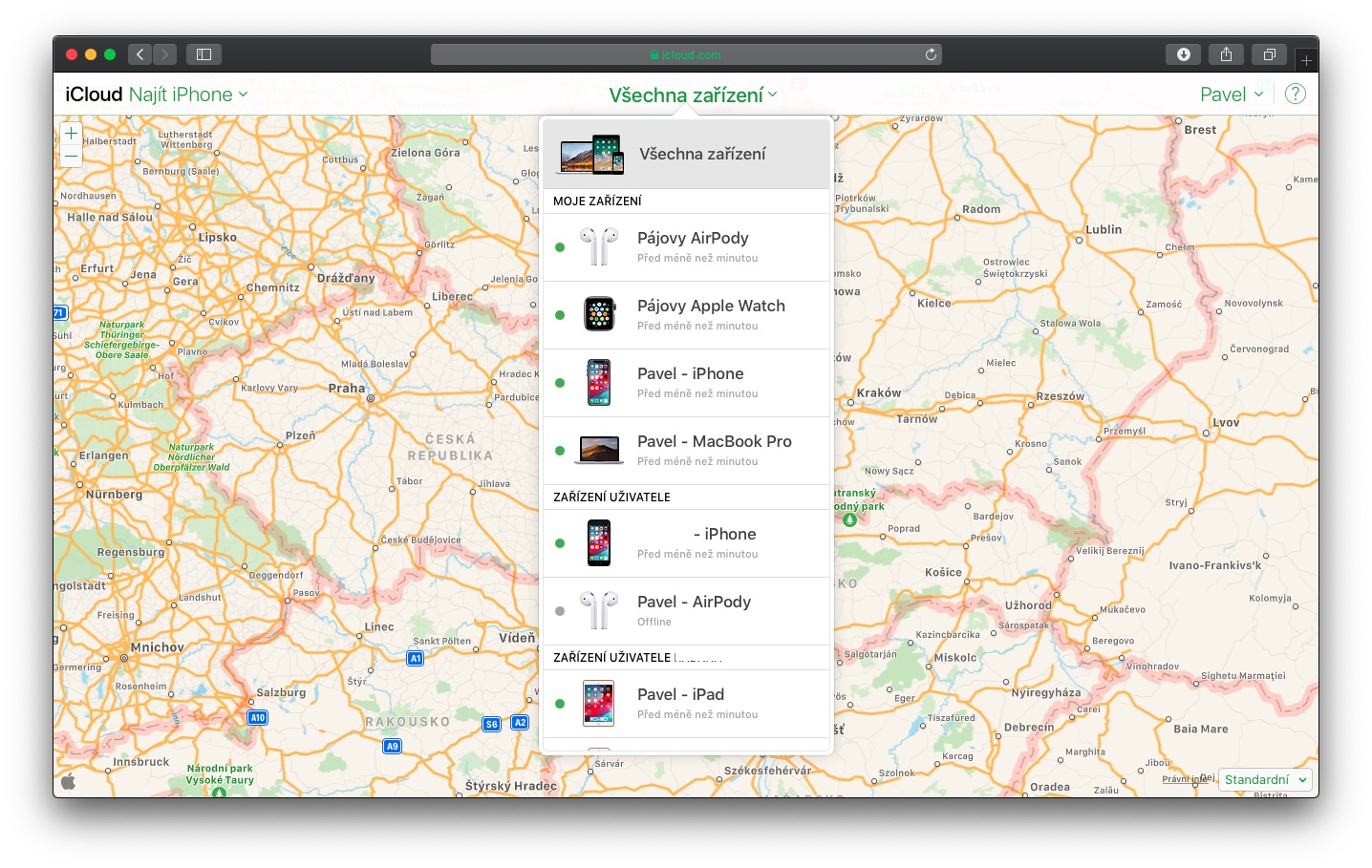Zoom out on the map
This screenshot has height=868, width=1372.
71,156
